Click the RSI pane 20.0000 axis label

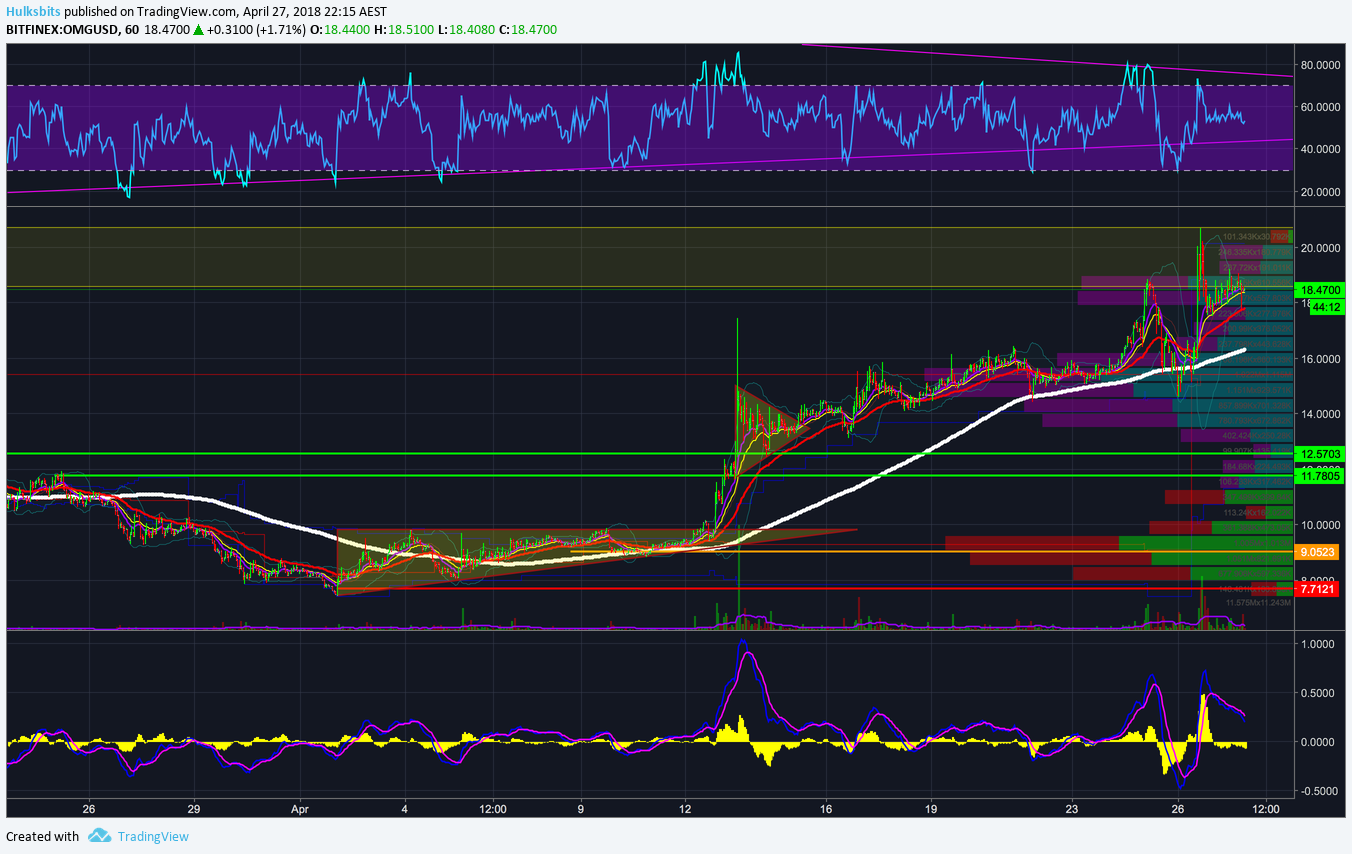(1320, 192)
